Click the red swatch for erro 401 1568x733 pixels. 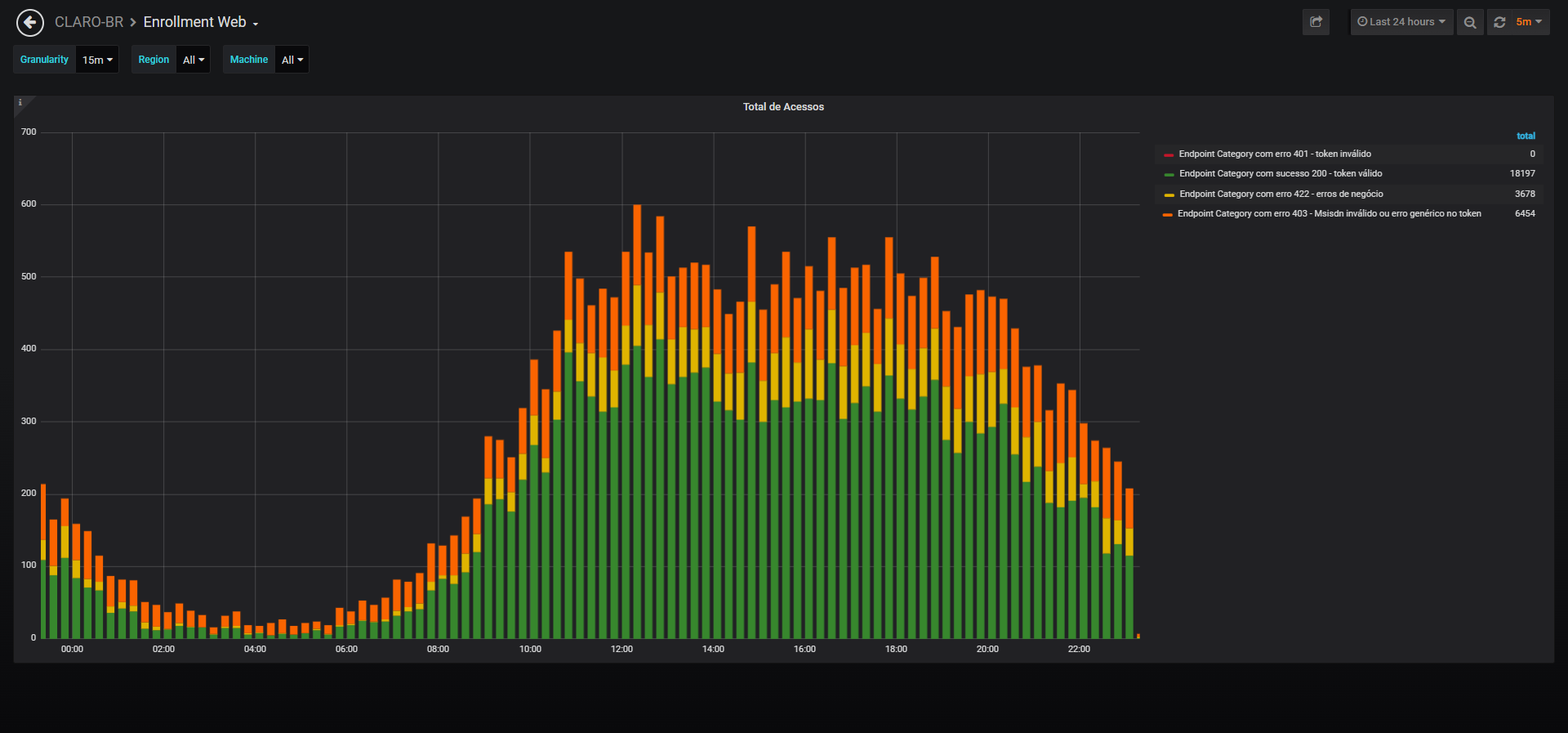pos(1169,154)
